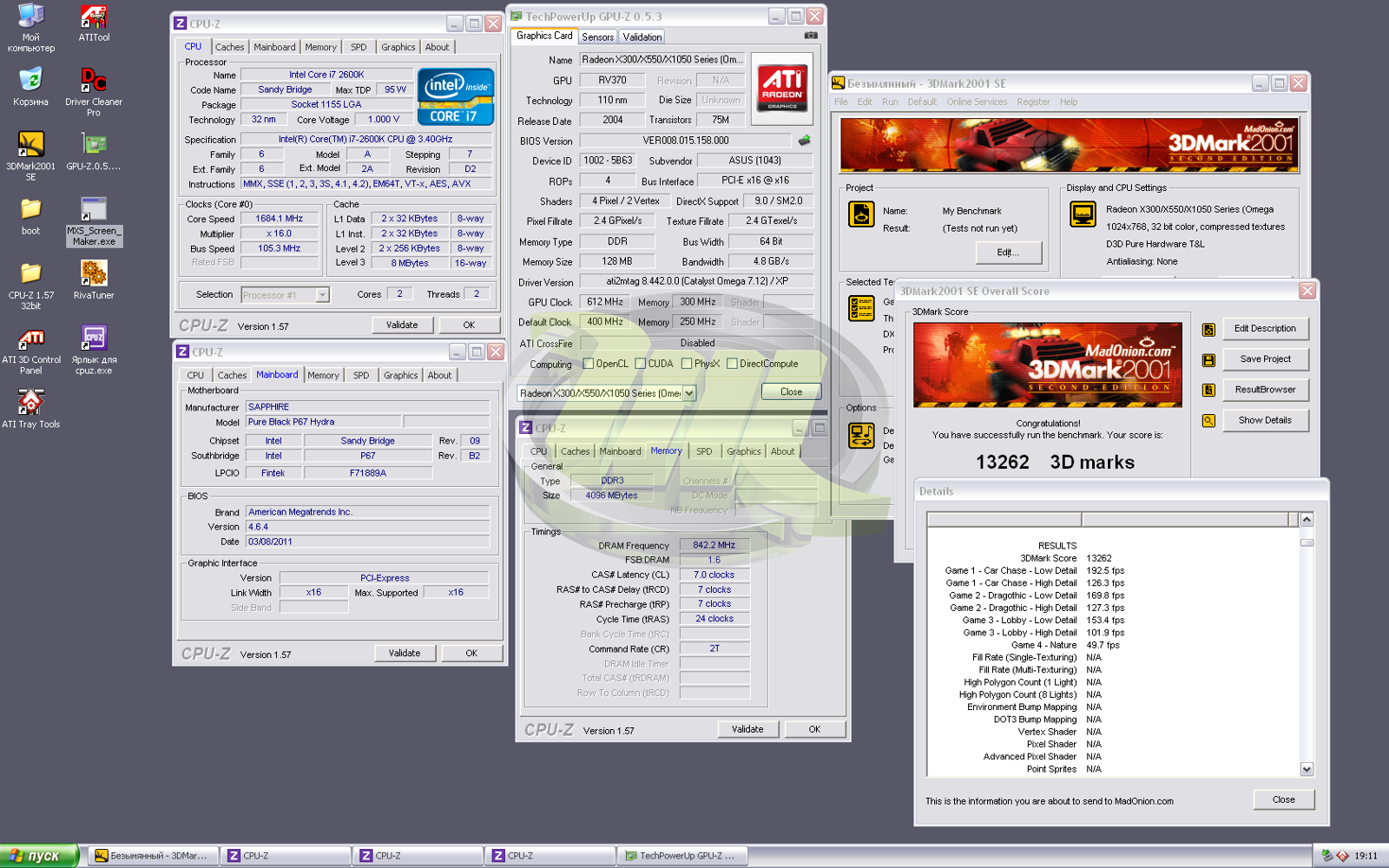Toggle the OpenCL checkbox in GPU-Z
This screenshot has width=1389, height=868.
pyautogui.click(x=588, y=364)
